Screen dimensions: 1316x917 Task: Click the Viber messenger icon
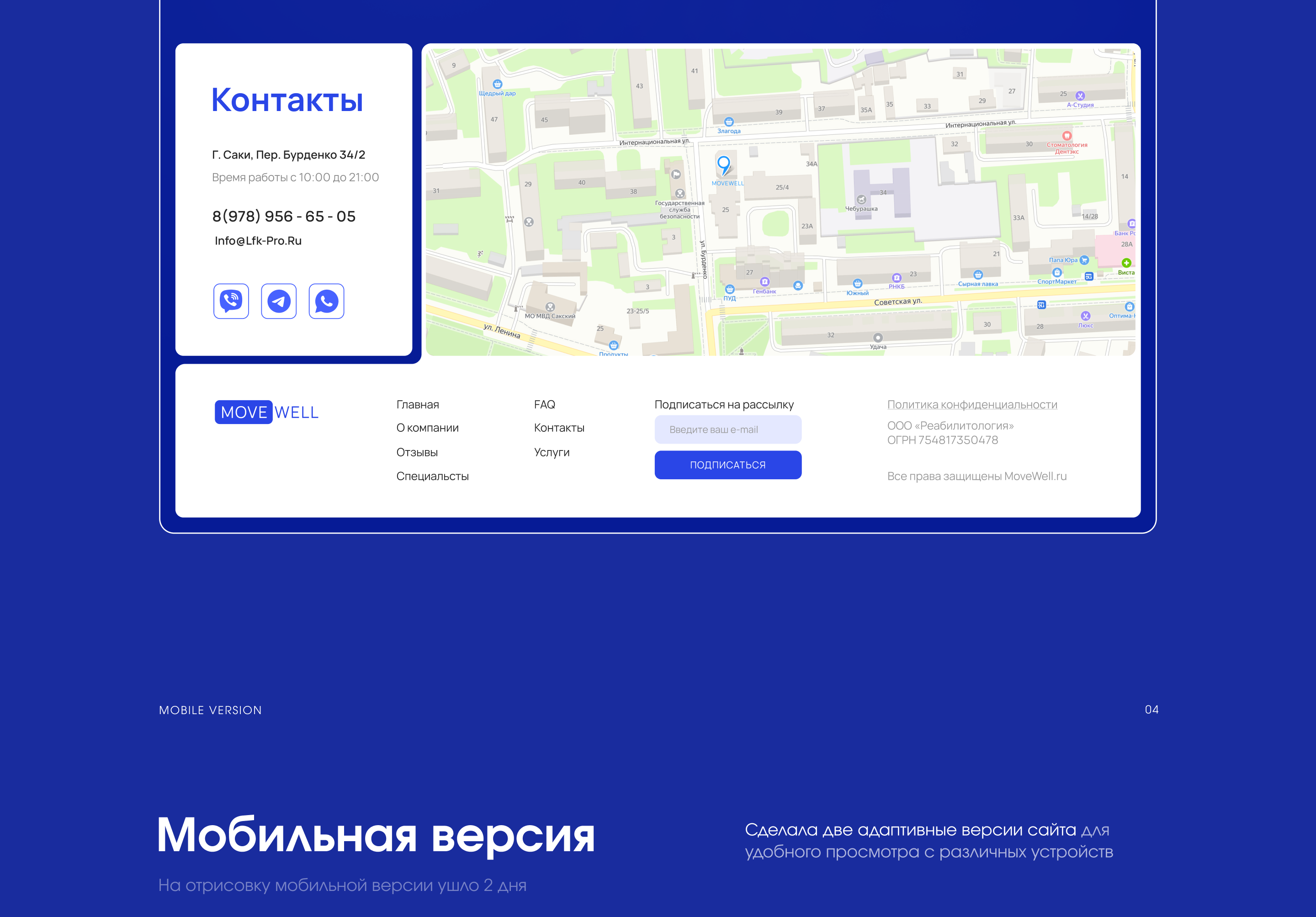[231, 301]
